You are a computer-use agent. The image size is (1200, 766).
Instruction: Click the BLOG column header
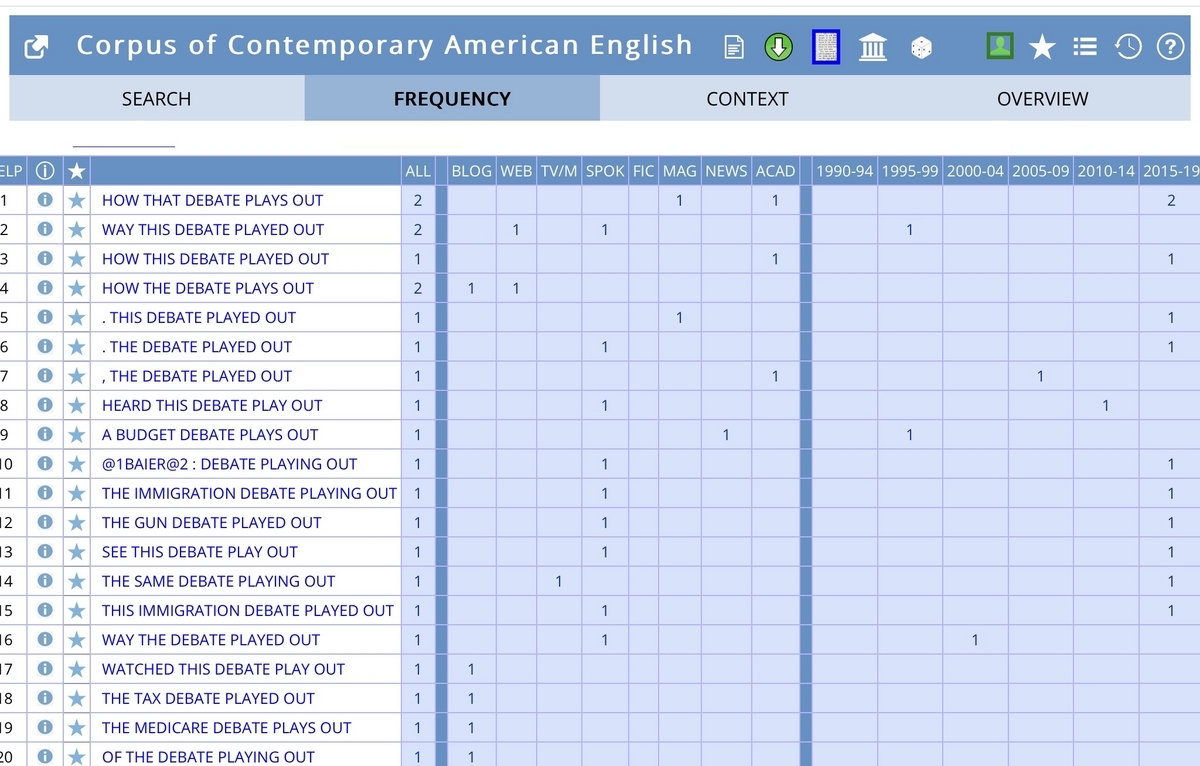pyautogui.click(x=472, y=171)
